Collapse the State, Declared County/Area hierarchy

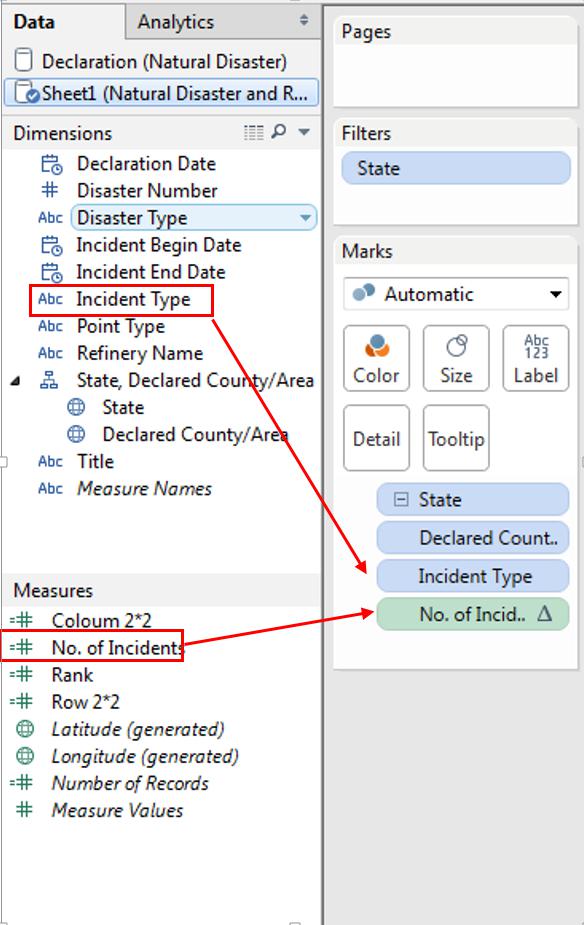click(16, 381)
